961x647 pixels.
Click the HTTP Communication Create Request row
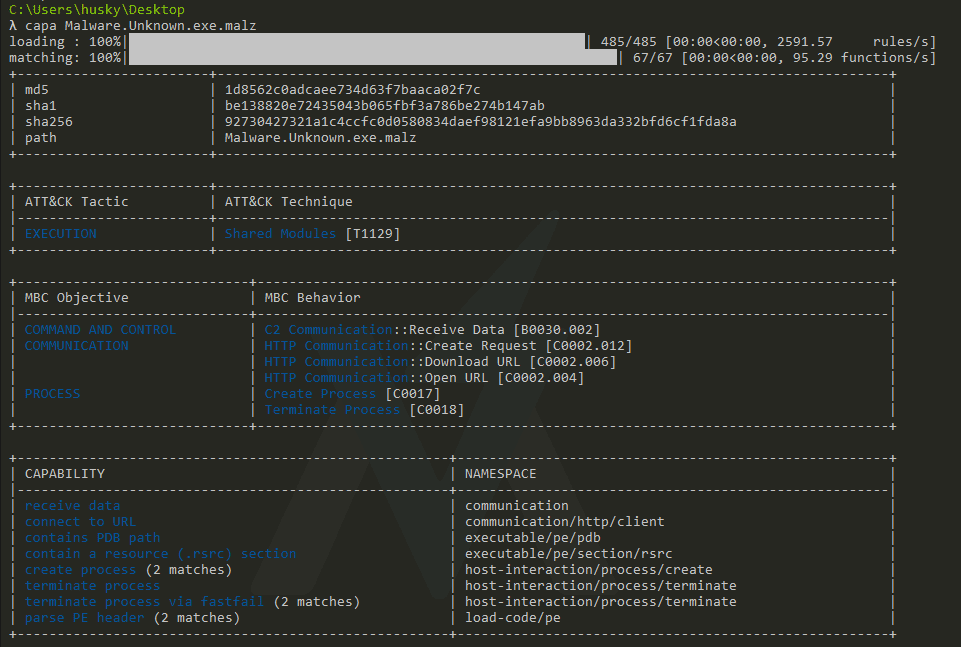point(448,345)
